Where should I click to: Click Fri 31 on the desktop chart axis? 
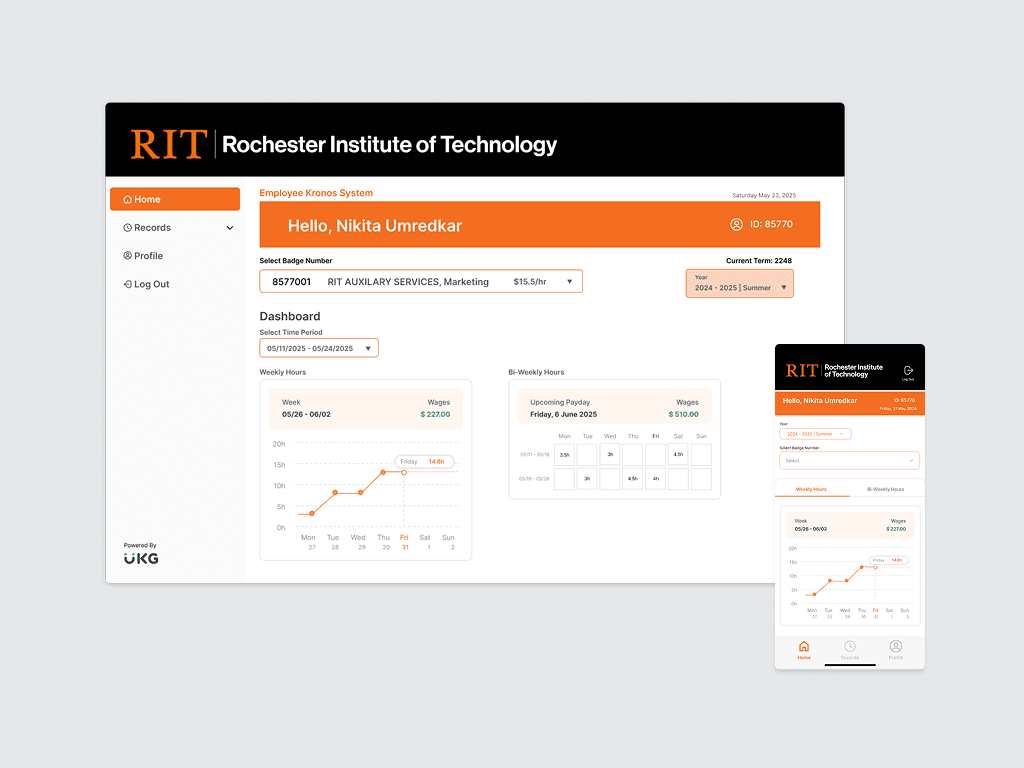404,542
